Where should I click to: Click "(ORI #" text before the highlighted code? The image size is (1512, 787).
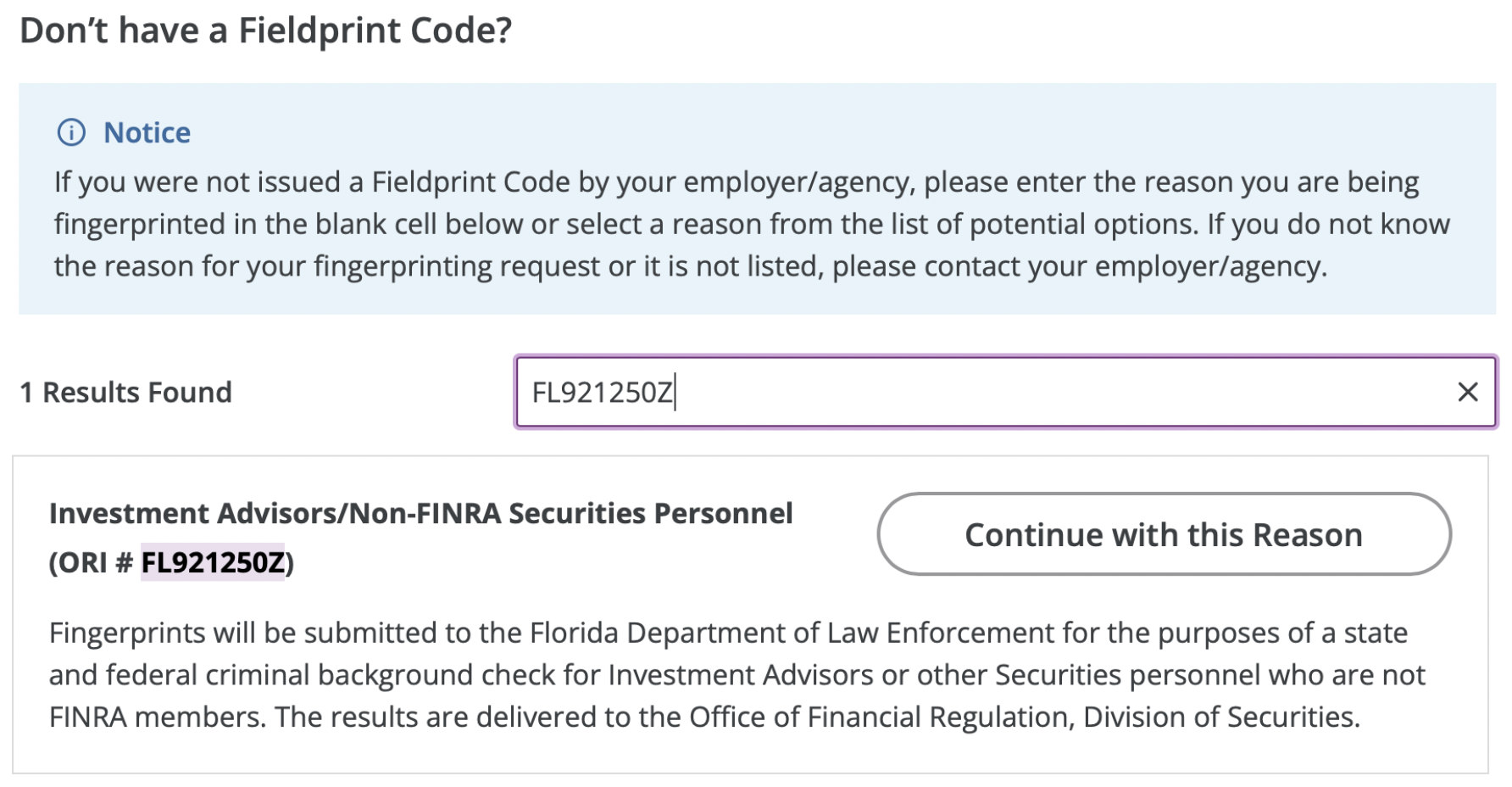92,562
